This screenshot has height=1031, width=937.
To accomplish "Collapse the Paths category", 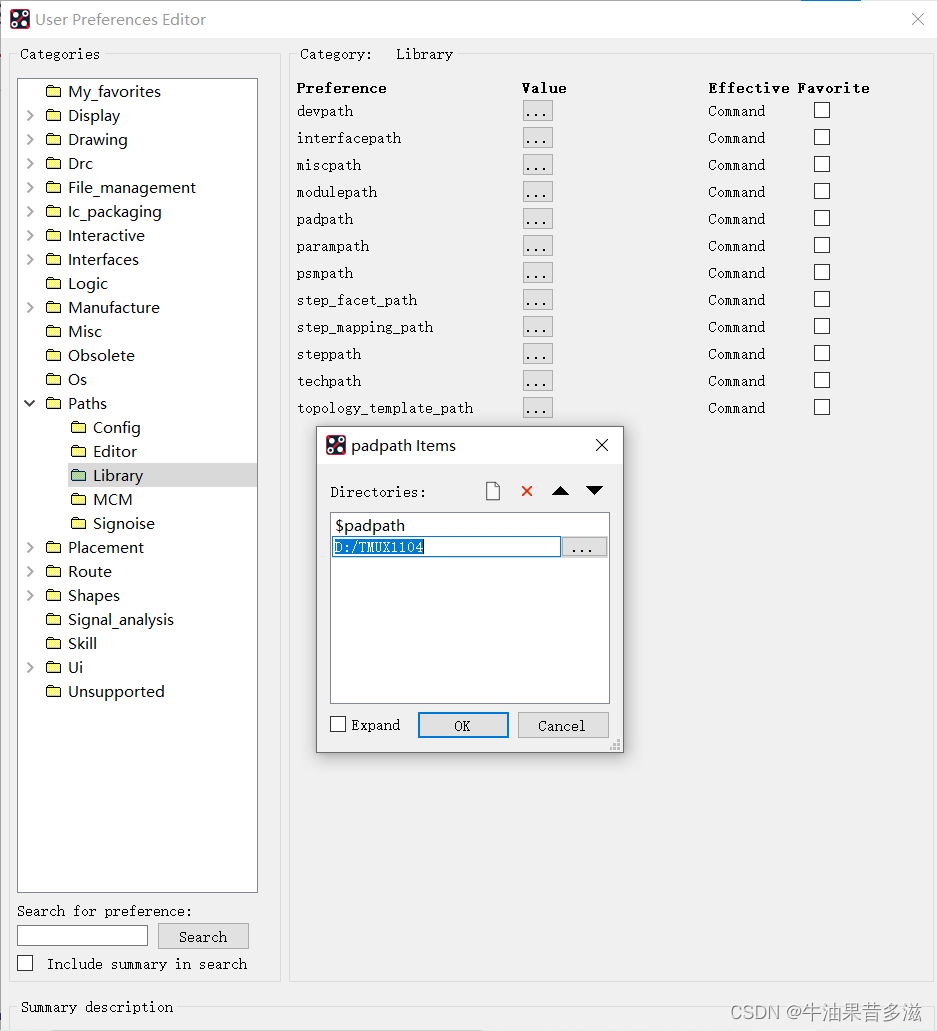I will pos(30,404).
